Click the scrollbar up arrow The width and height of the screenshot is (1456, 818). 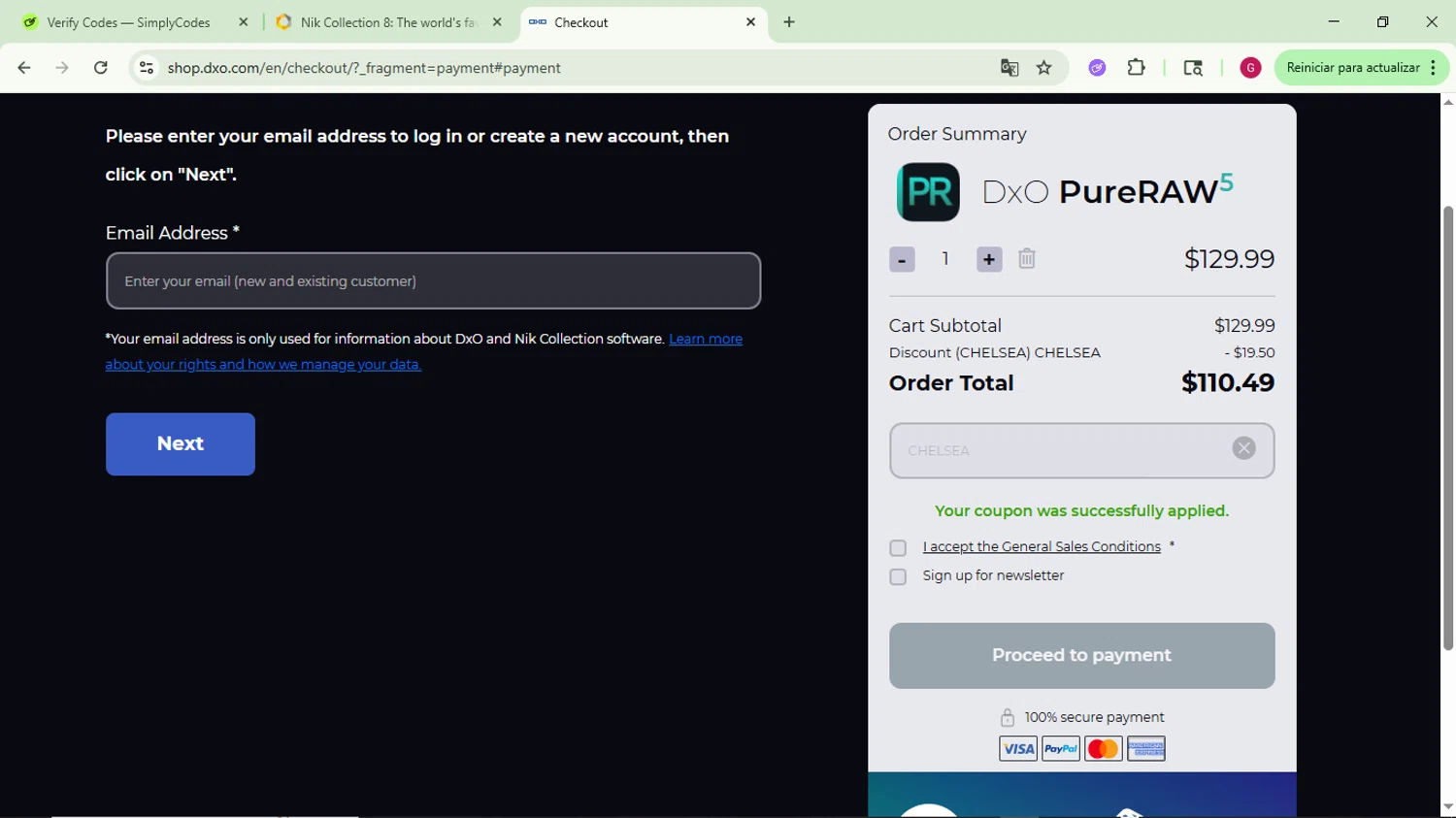point(1448,102)
